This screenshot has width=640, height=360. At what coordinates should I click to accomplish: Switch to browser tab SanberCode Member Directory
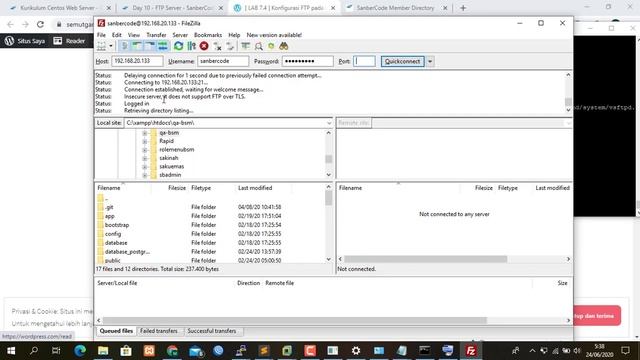pos(395,8)
